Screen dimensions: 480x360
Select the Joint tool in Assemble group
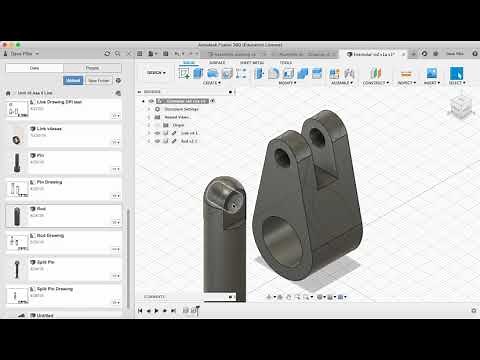pyautogui.click(x=349, y=73)
